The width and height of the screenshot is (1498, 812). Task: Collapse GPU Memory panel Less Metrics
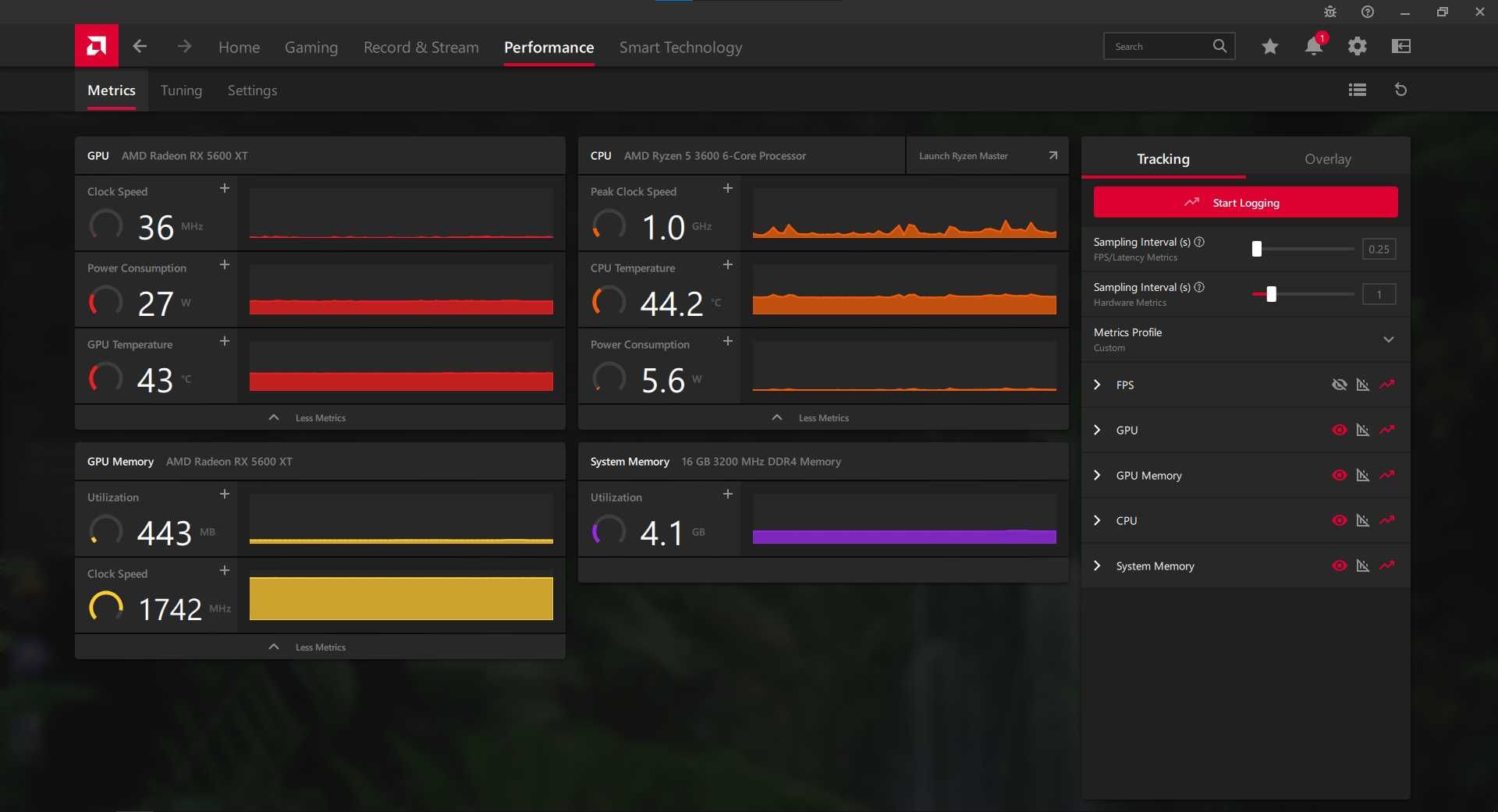click(x=320, y=647)
